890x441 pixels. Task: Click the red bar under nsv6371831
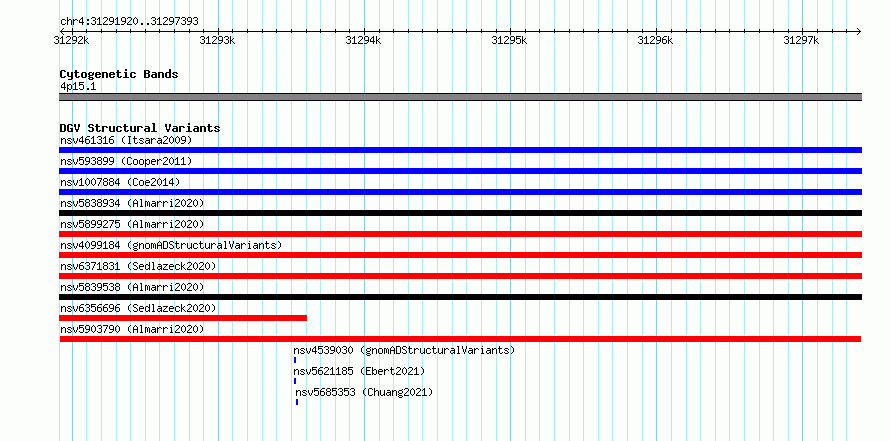click(460, 276)
